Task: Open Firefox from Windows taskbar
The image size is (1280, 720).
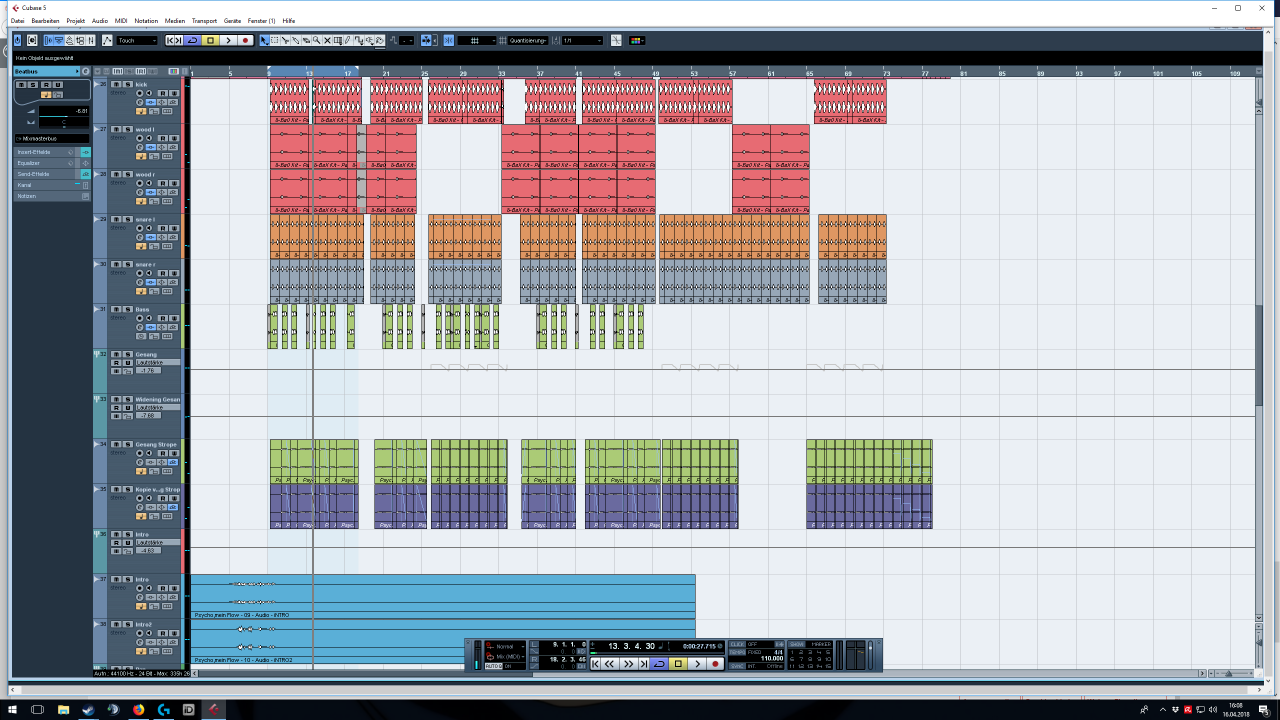Action: tap(138, 709)
